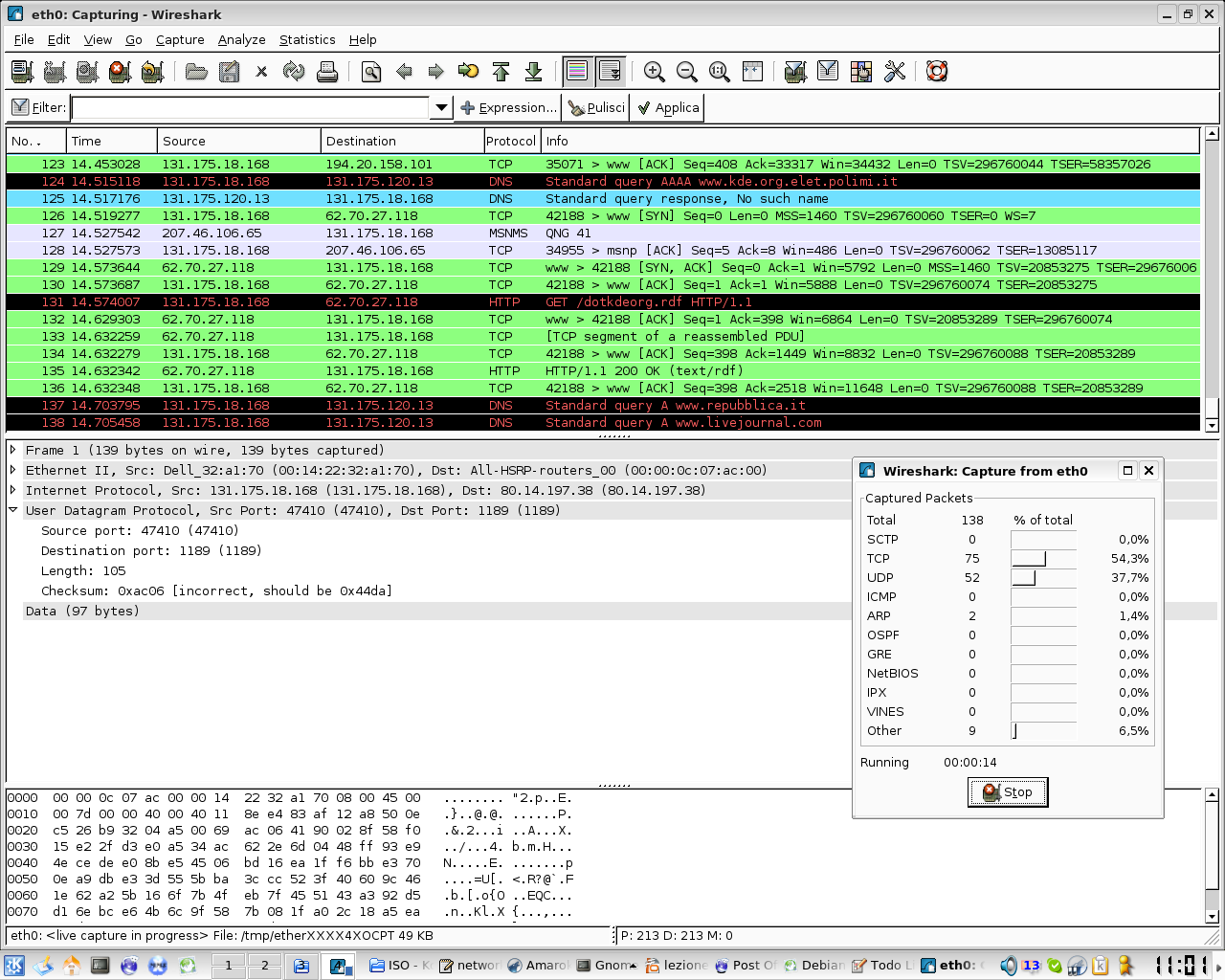Image resolution: width=1225 pixels, height=980 pixels.
Task: Edit capture filters toolbar icon
Action: (795, 72)
